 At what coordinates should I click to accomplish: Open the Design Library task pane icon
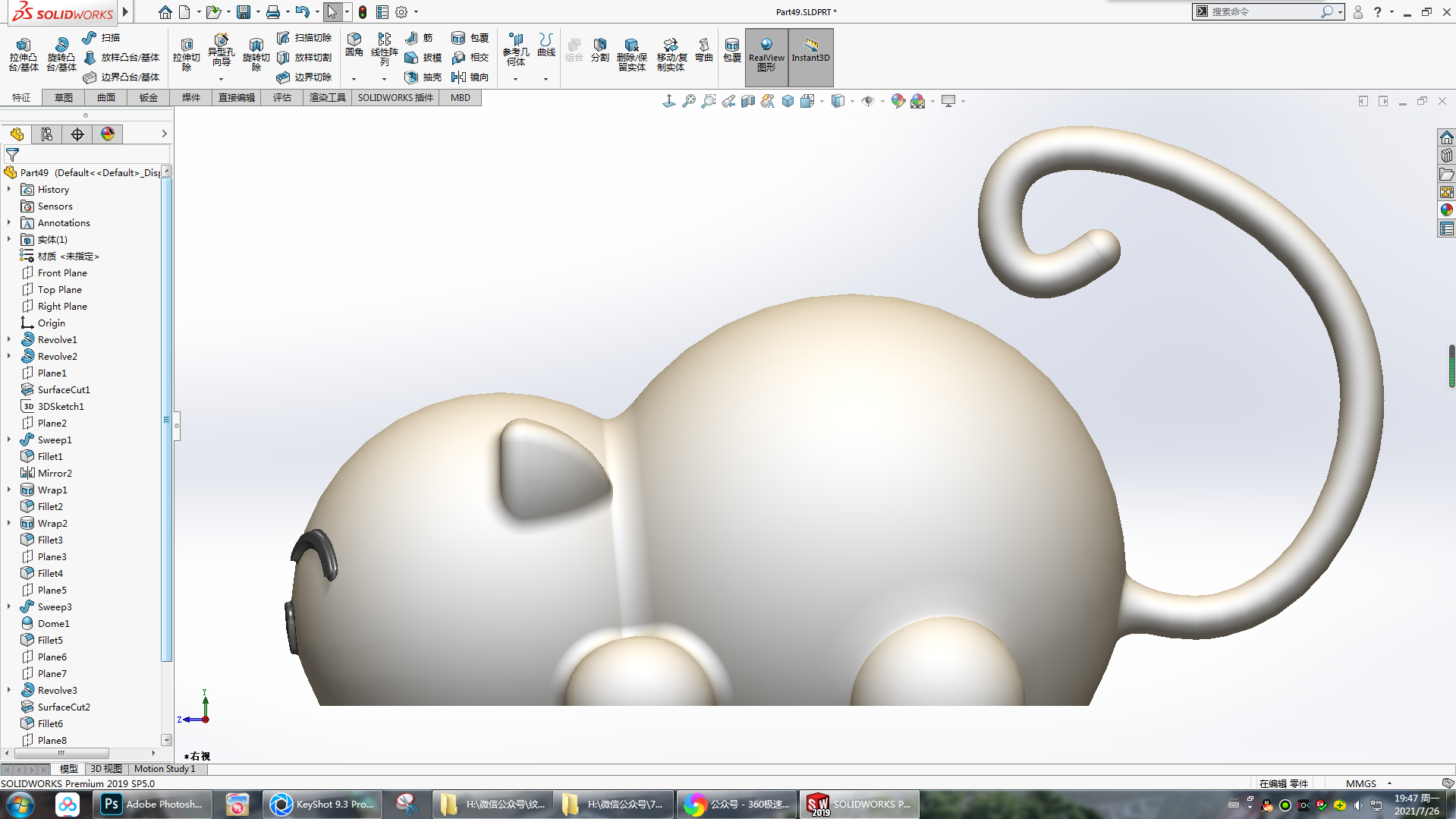click(x=1447, y=155)
